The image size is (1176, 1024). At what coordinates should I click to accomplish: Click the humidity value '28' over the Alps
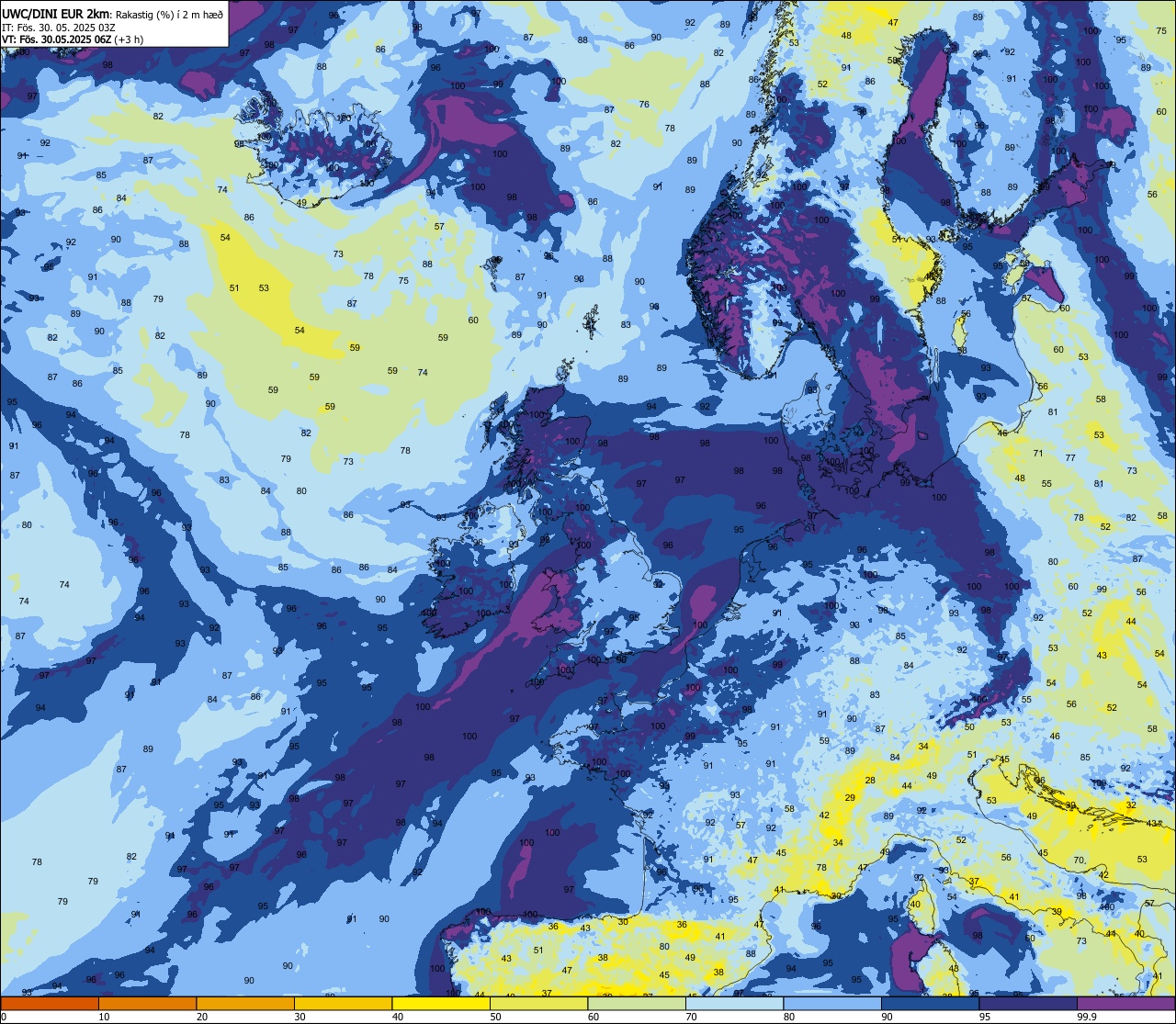pyautogui.click(x=870, y=780)
